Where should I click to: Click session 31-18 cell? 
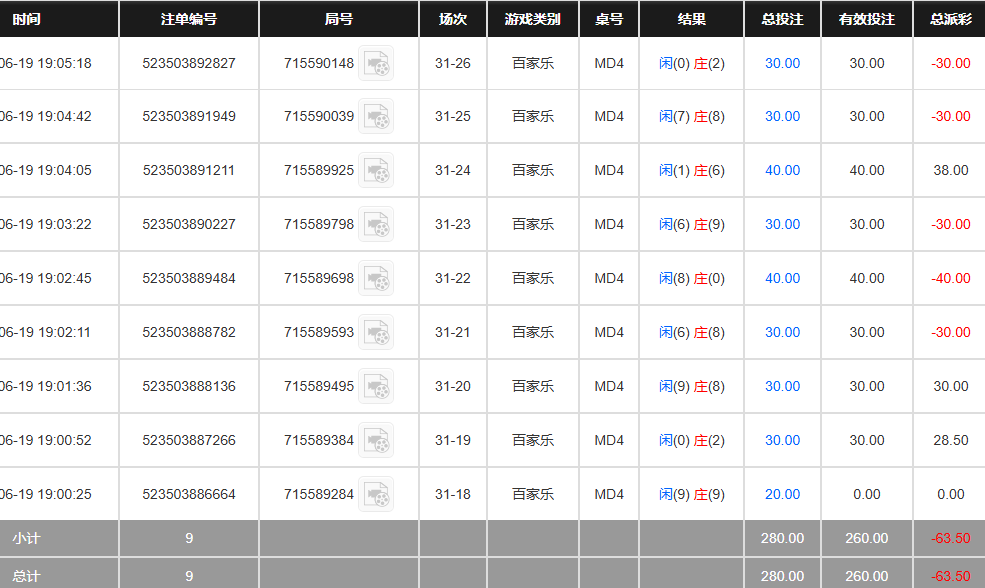[453, 494]
